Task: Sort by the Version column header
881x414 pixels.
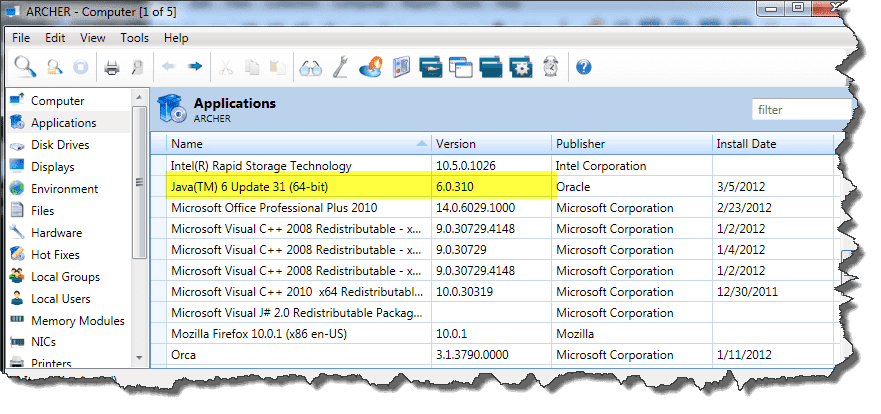Action: [x=492, y=144]
